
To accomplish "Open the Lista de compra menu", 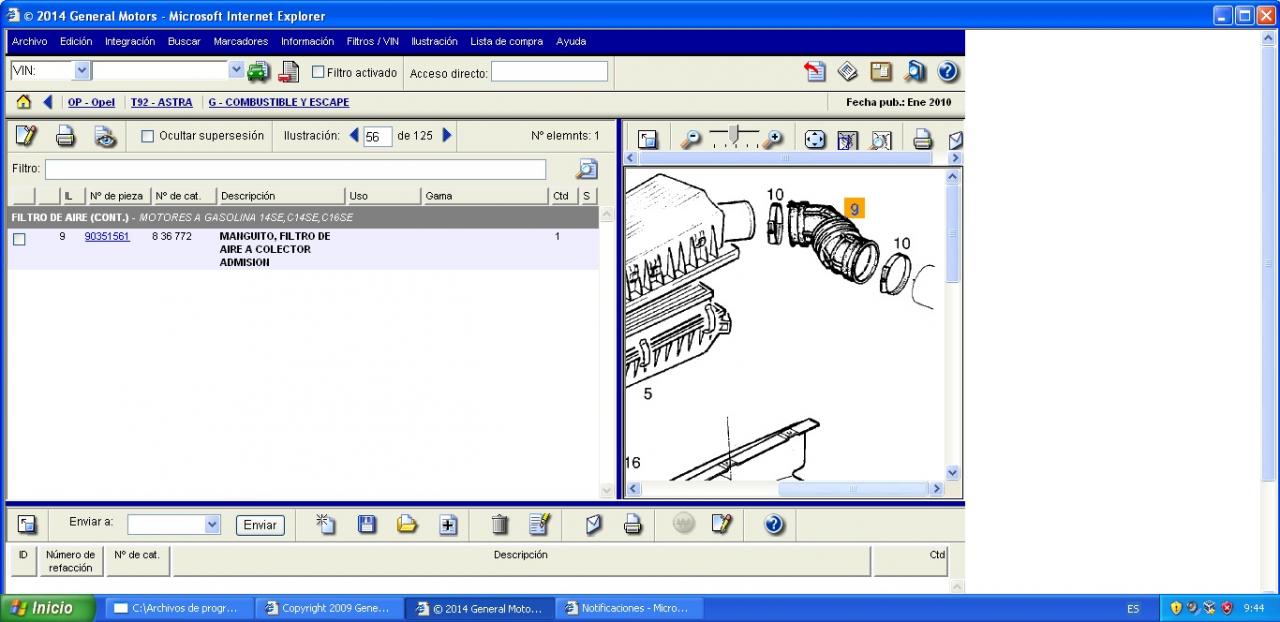I will (x=506, y=42).
